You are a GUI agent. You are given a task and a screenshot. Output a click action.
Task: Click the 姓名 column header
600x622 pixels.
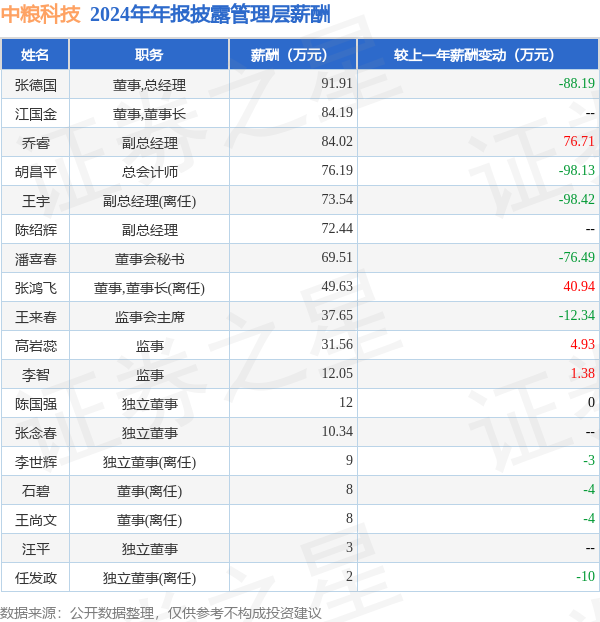coord(35,54)
